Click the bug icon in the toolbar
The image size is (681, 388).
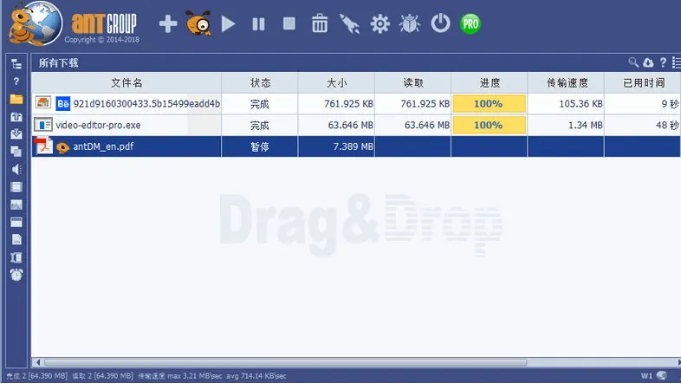[x=410, y=23]
